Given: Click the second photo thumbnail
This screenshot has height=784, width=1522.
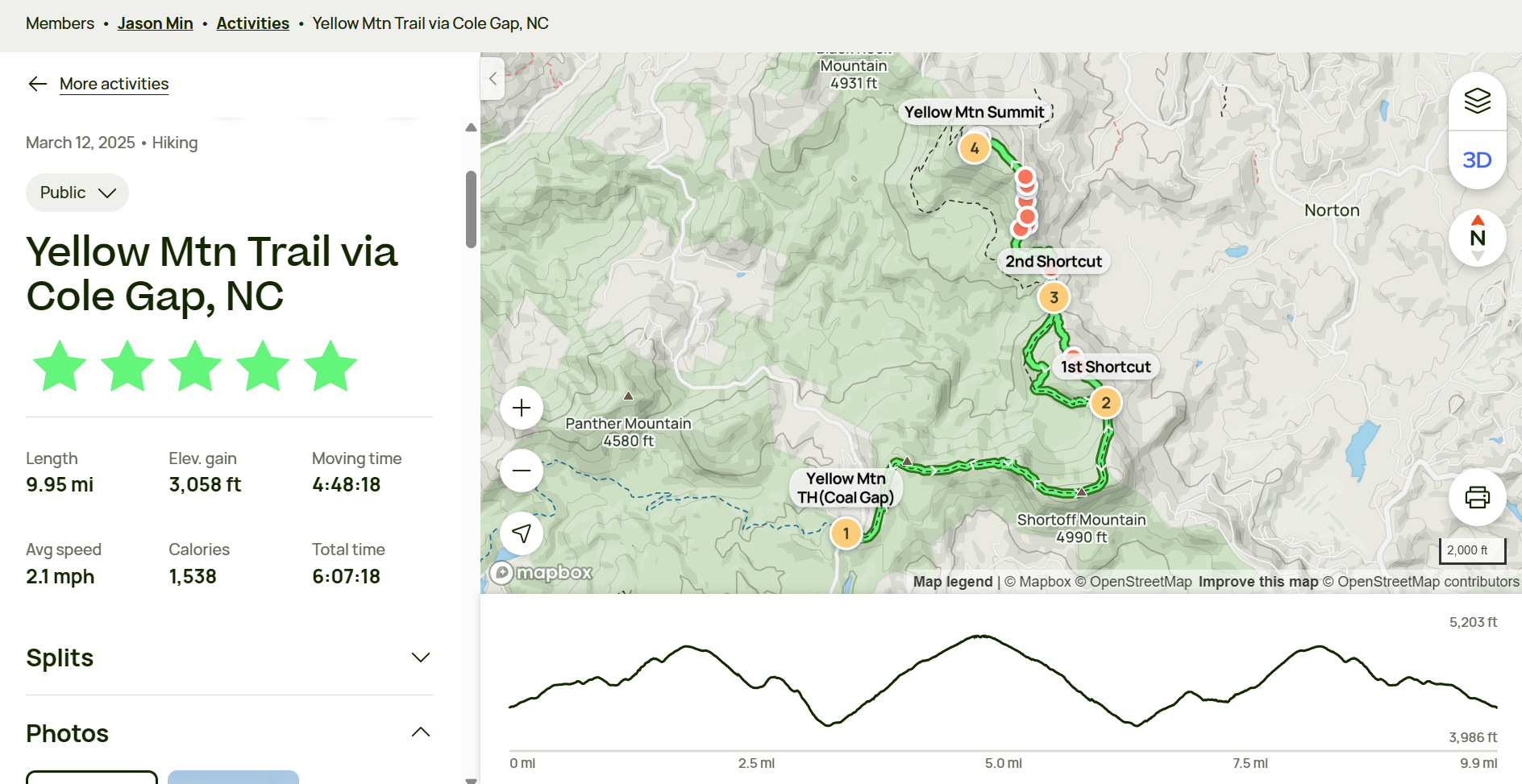Looking at the screenshot, I should pyautogui.click(x=233, y=777).
